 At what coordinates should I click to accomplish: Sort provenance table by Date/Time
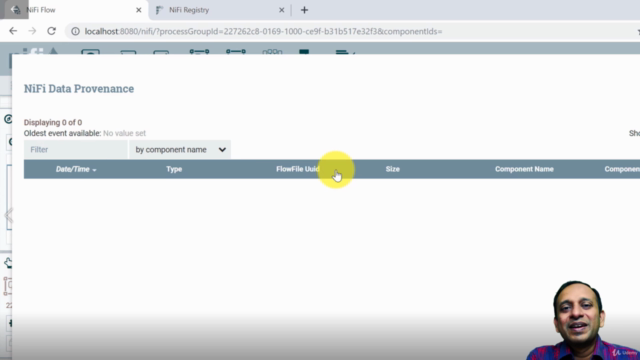(76, 169)
